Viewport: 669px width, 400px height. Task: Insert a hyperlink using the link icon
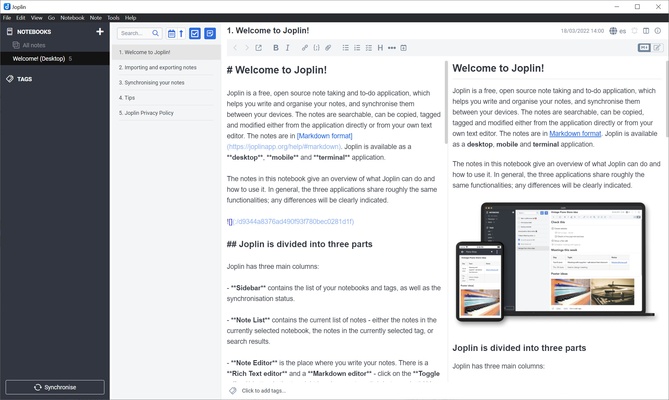coord(305,48)
